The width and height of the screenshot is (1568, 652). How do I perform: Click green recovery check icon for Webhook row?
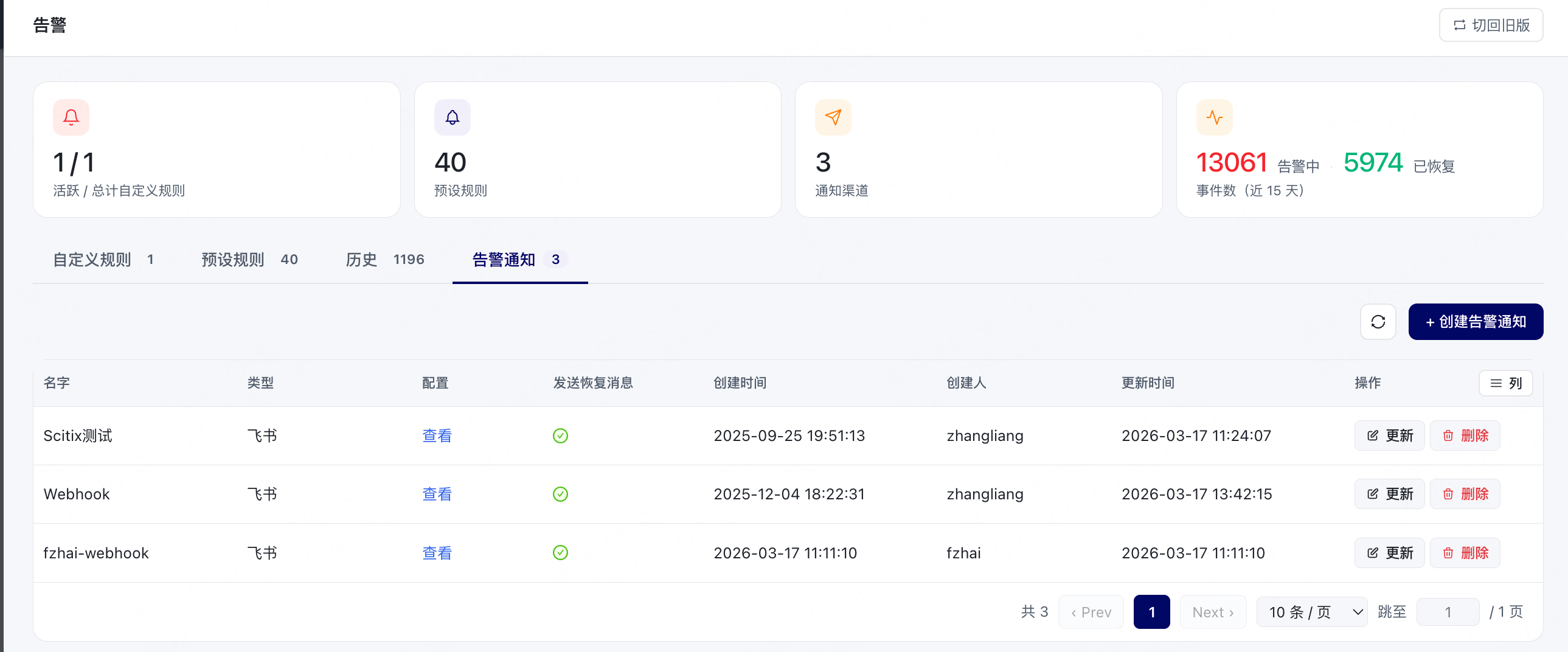tap(560, 494)
